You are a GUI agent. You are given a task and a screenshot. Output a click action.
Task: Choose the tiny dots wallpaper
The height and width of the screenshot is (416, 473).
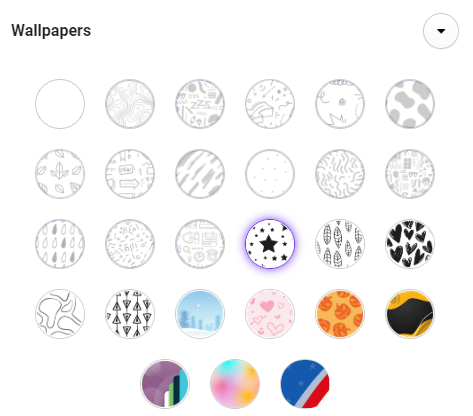tap(270, 174)
